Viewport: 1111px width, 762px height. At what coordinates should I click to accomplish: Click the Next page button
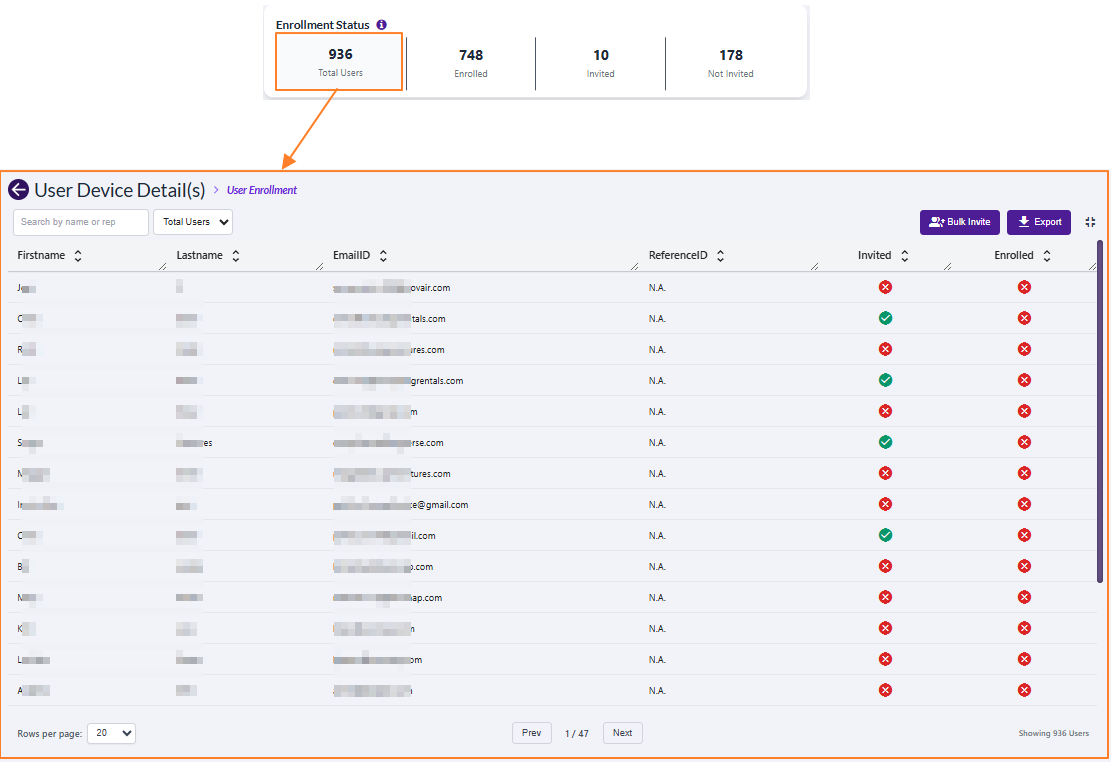[622, 733]
